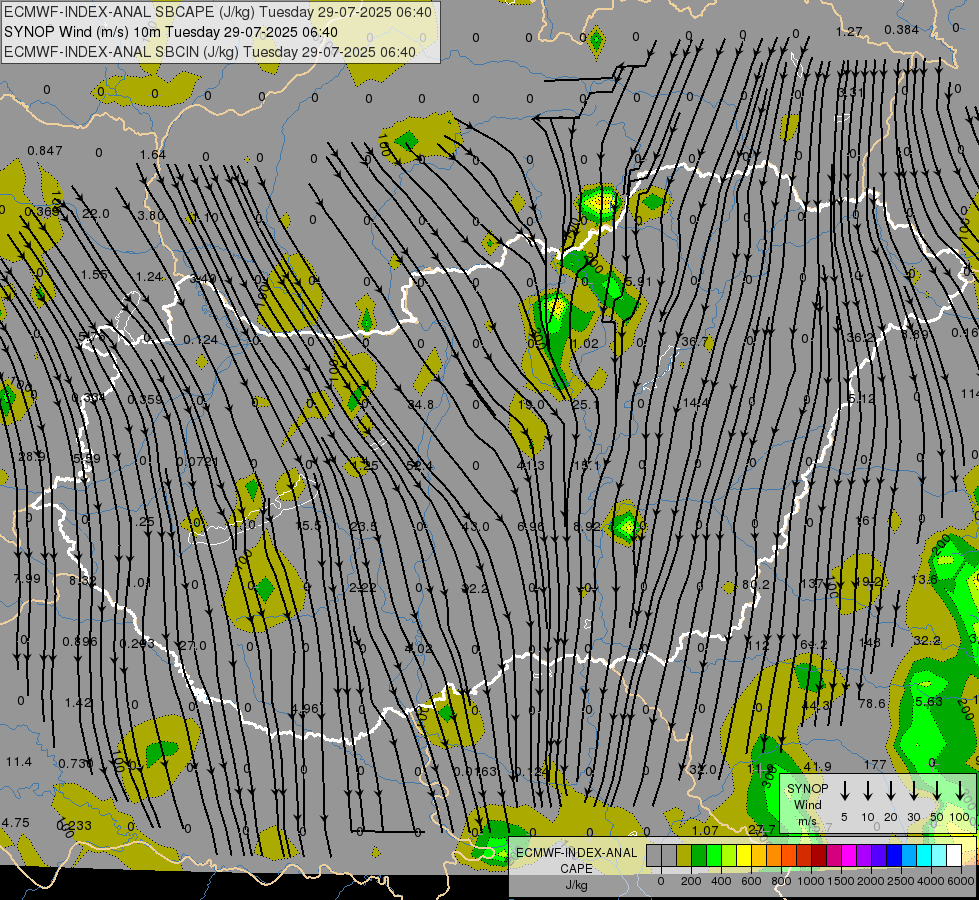The width and height of the screenshot is (979, 900).
Task: Click the map value 25.1
Action: tap(586, 405)
